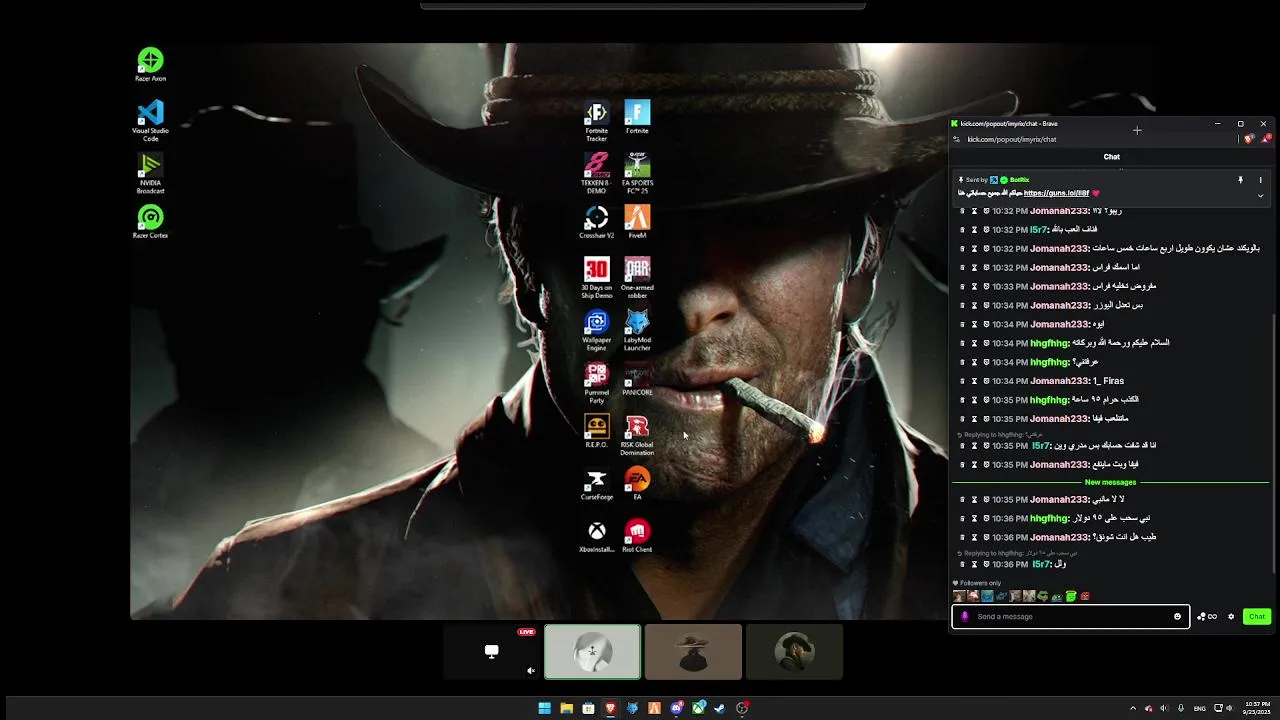
Task: Open the Razer Axon desktop icon
Action: click(x=150, y=65)
